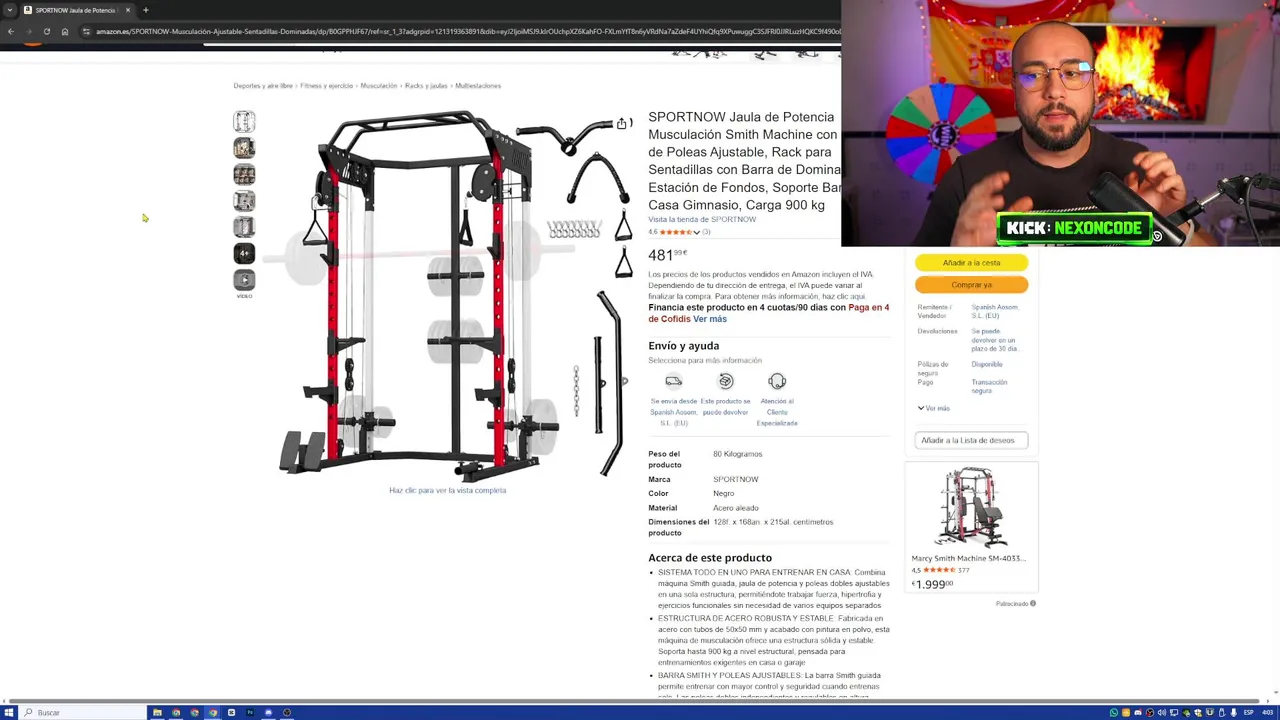Click the '80 Kilogramos' weight value
The height and width of the screenshot is (720, 1280).
[x=737, y=454]
